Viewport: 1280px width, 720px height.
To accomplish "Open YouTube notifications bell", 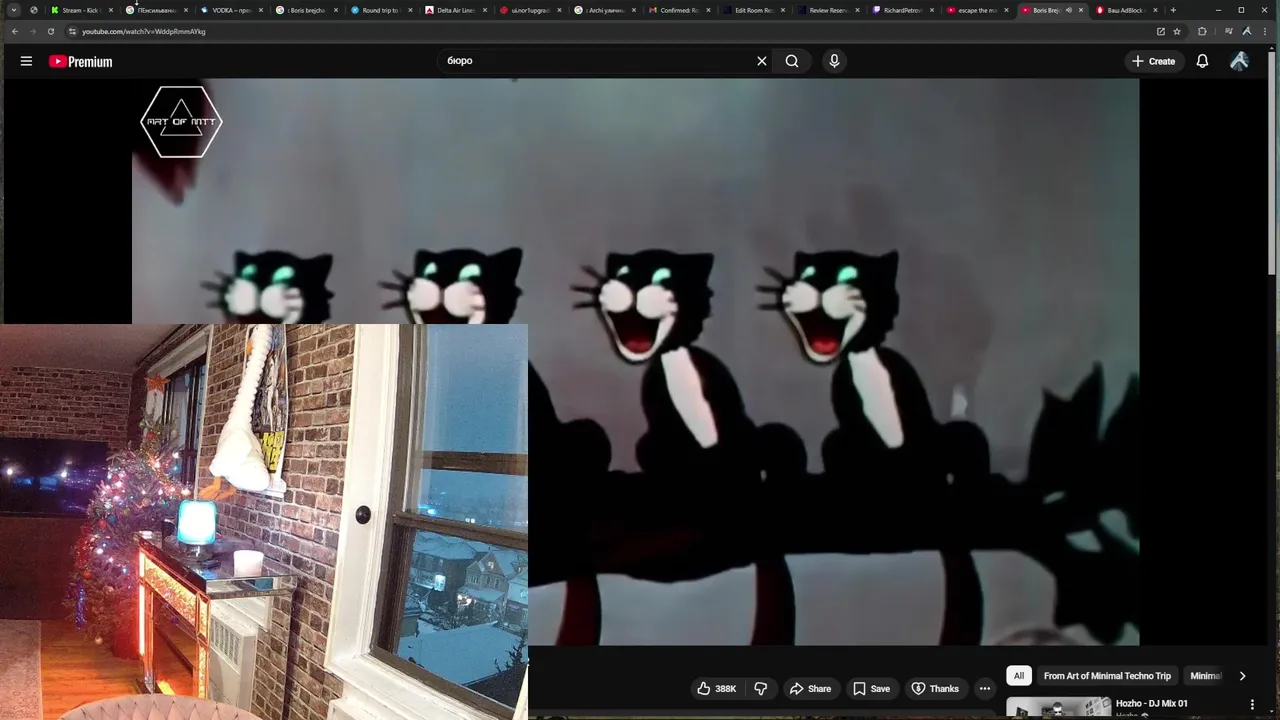I will 1202,61.
